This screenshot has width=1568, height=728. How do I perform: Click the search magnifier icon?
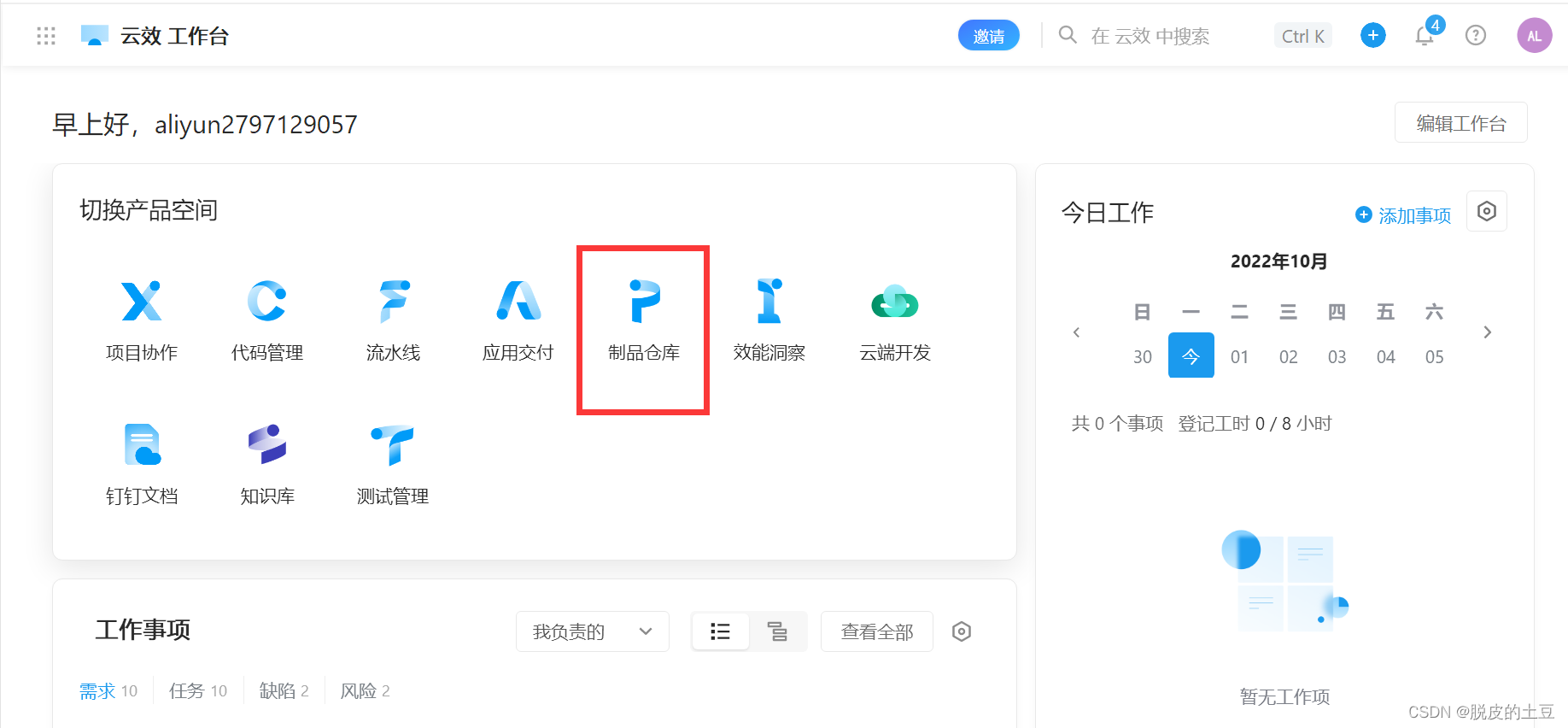click(x=1068, y=35)
